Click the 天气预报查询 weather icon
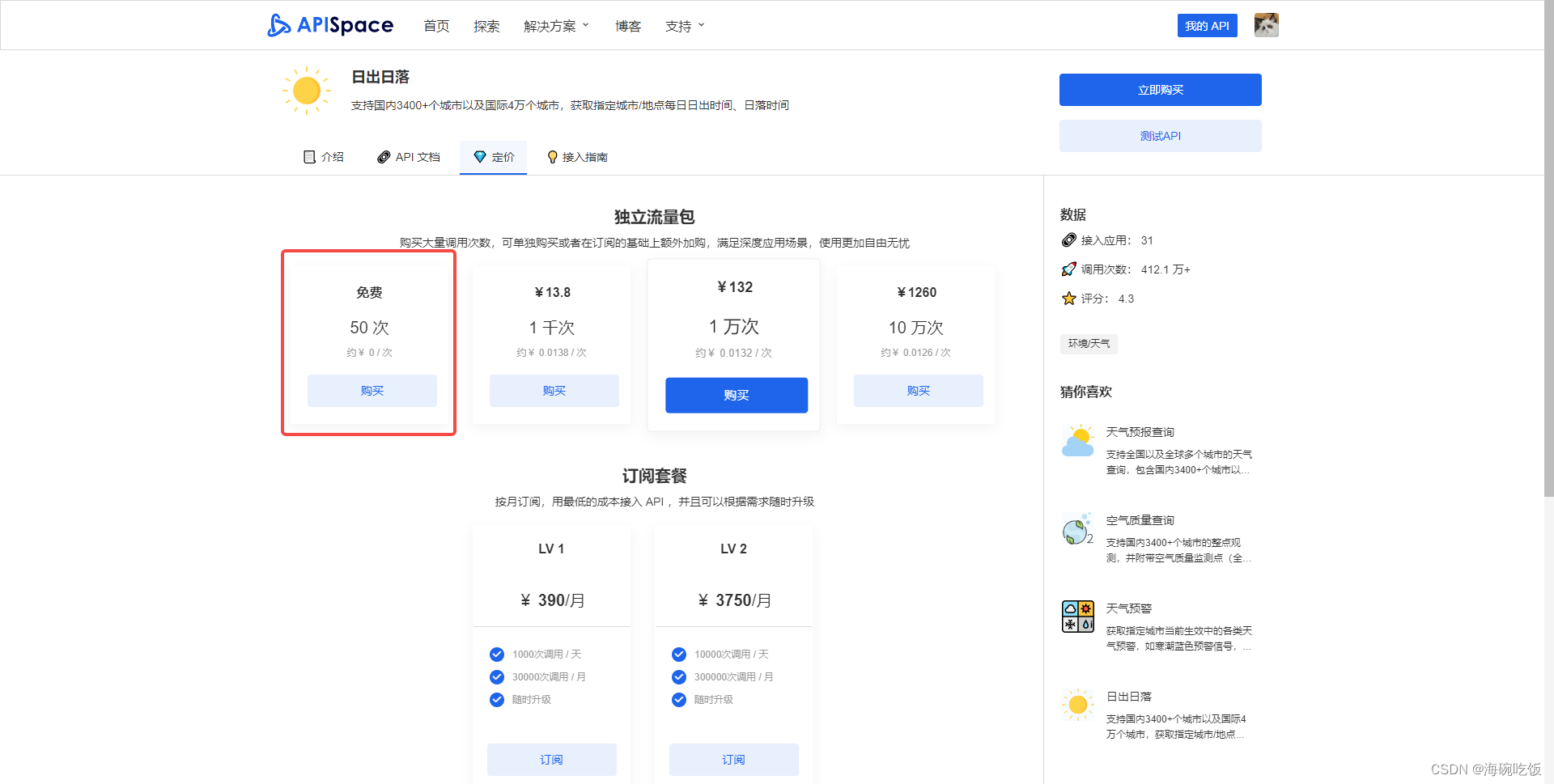Viewport: 1554px width, 784px height. pos(1077,440)
